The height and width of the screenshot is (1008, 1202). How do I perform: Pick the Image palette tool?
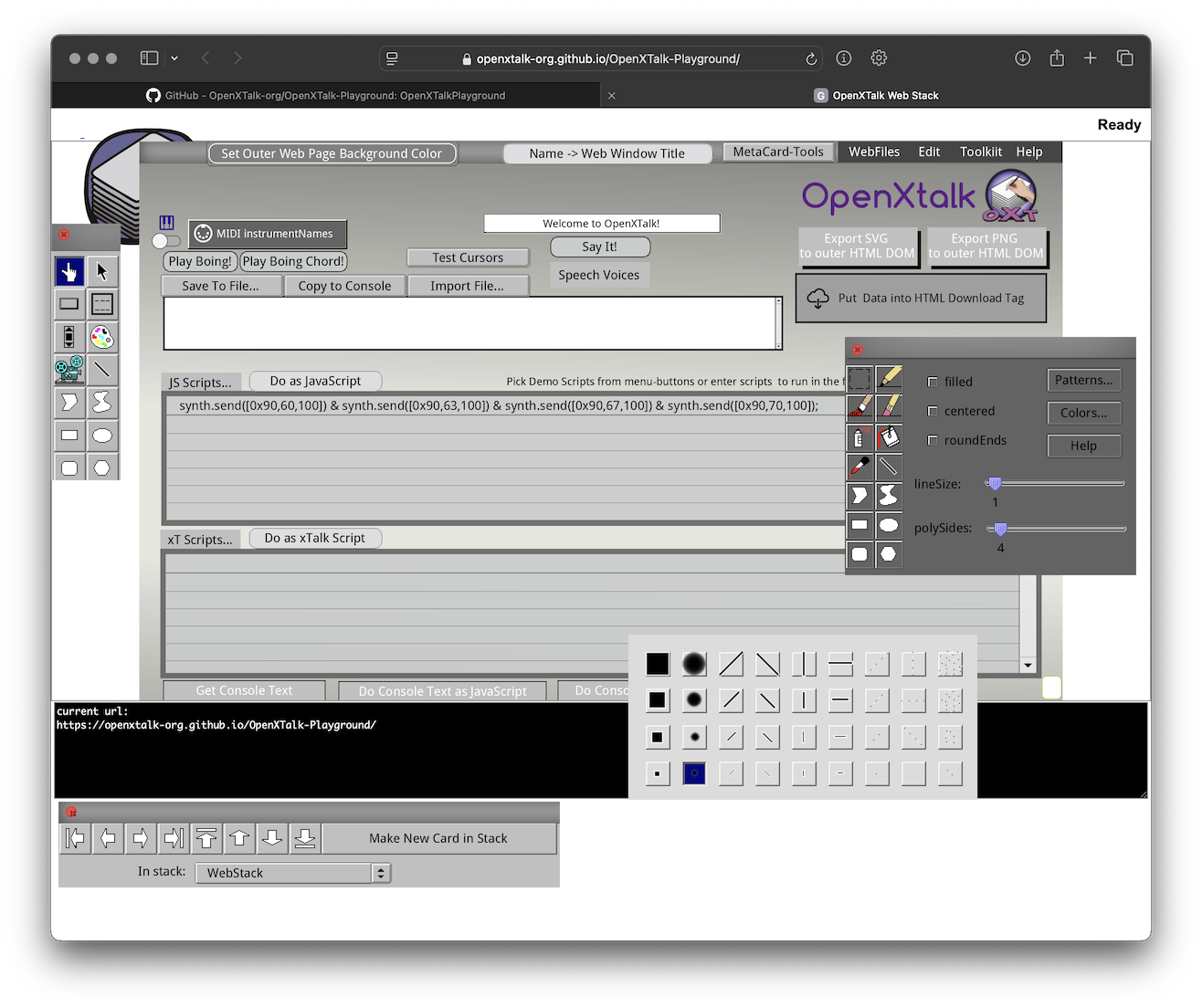point(102,337)
